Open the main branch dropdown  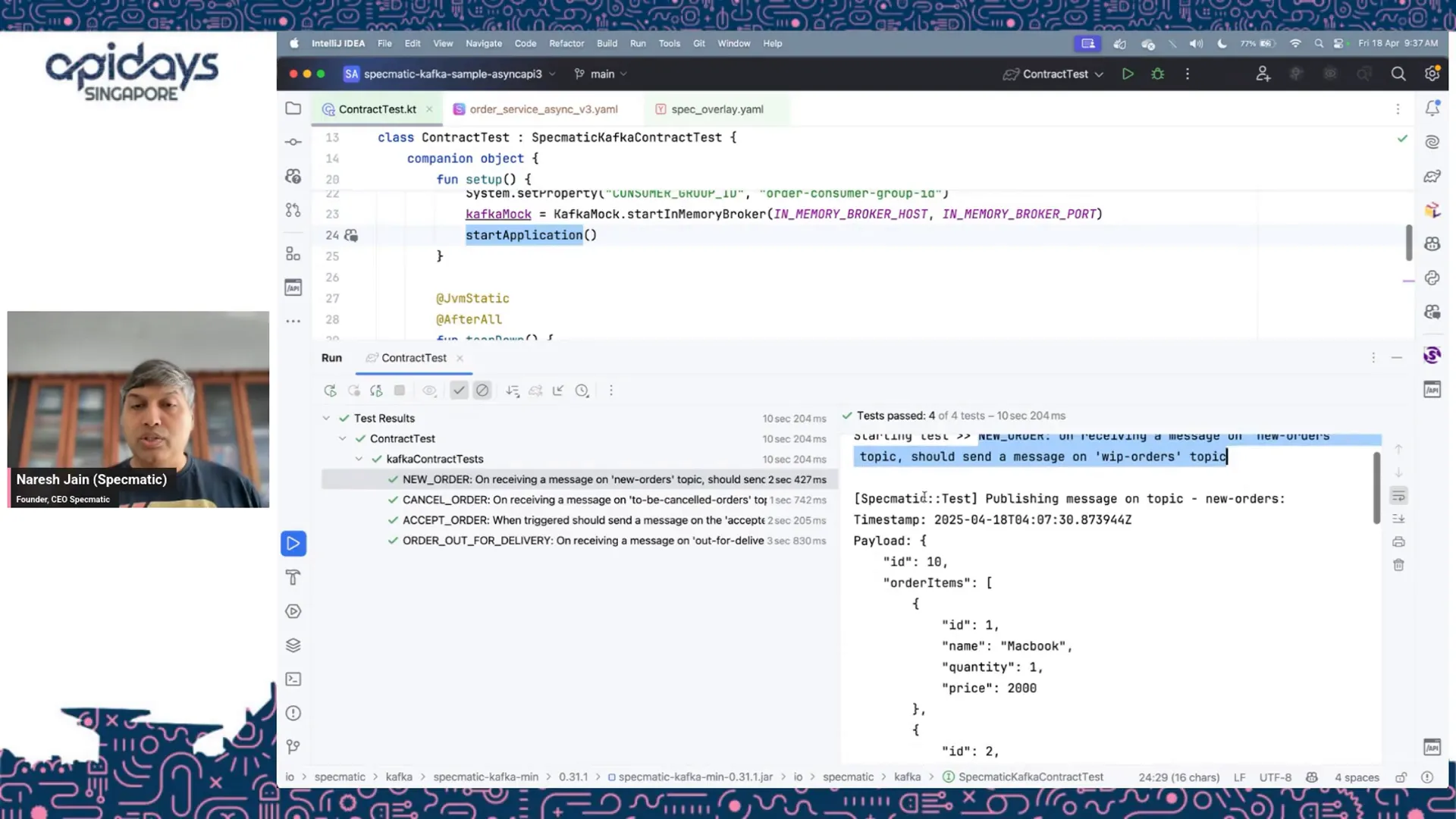click(x=601, y=74)
